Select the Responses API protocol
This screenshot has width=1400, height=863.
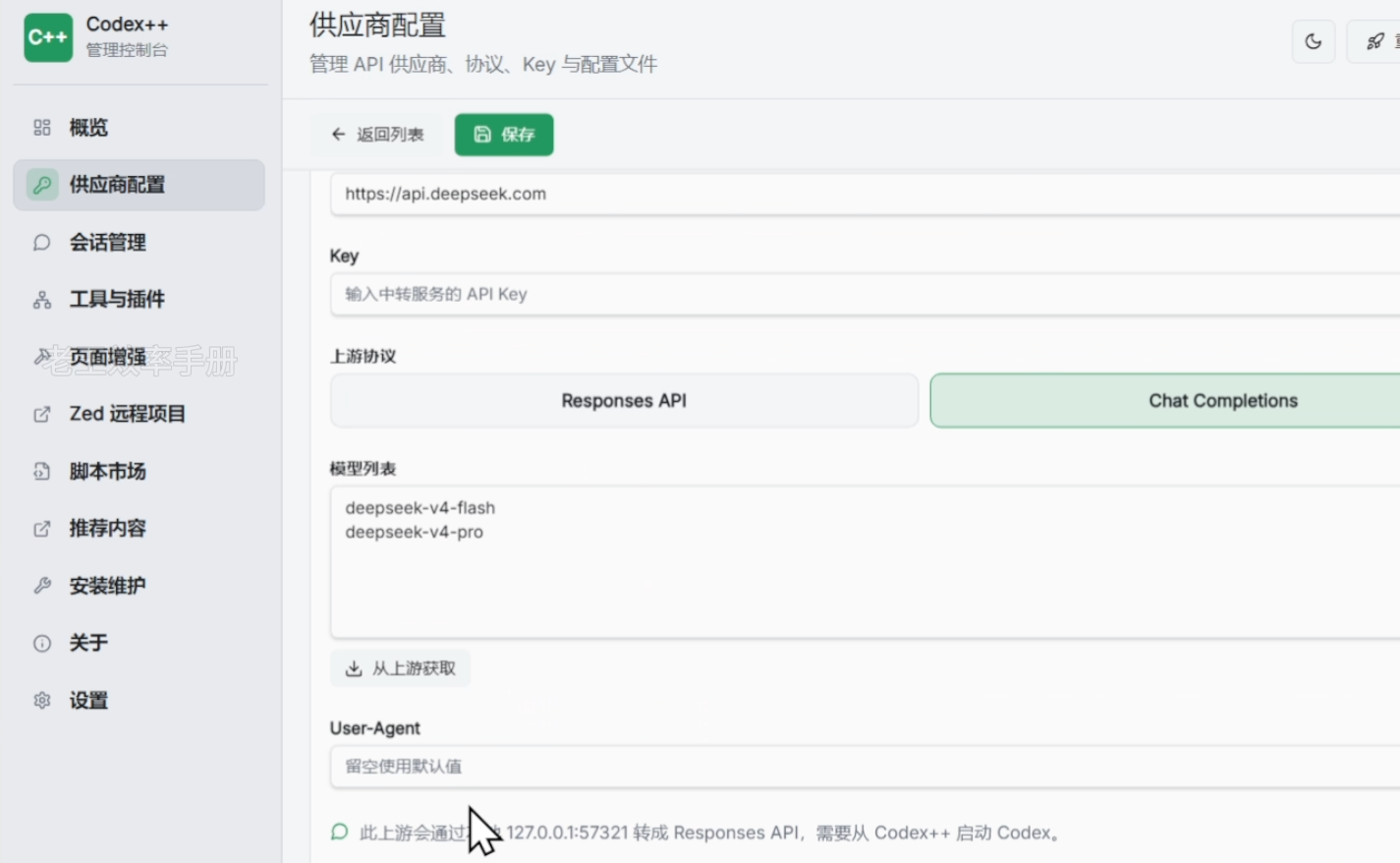(624, 400)
